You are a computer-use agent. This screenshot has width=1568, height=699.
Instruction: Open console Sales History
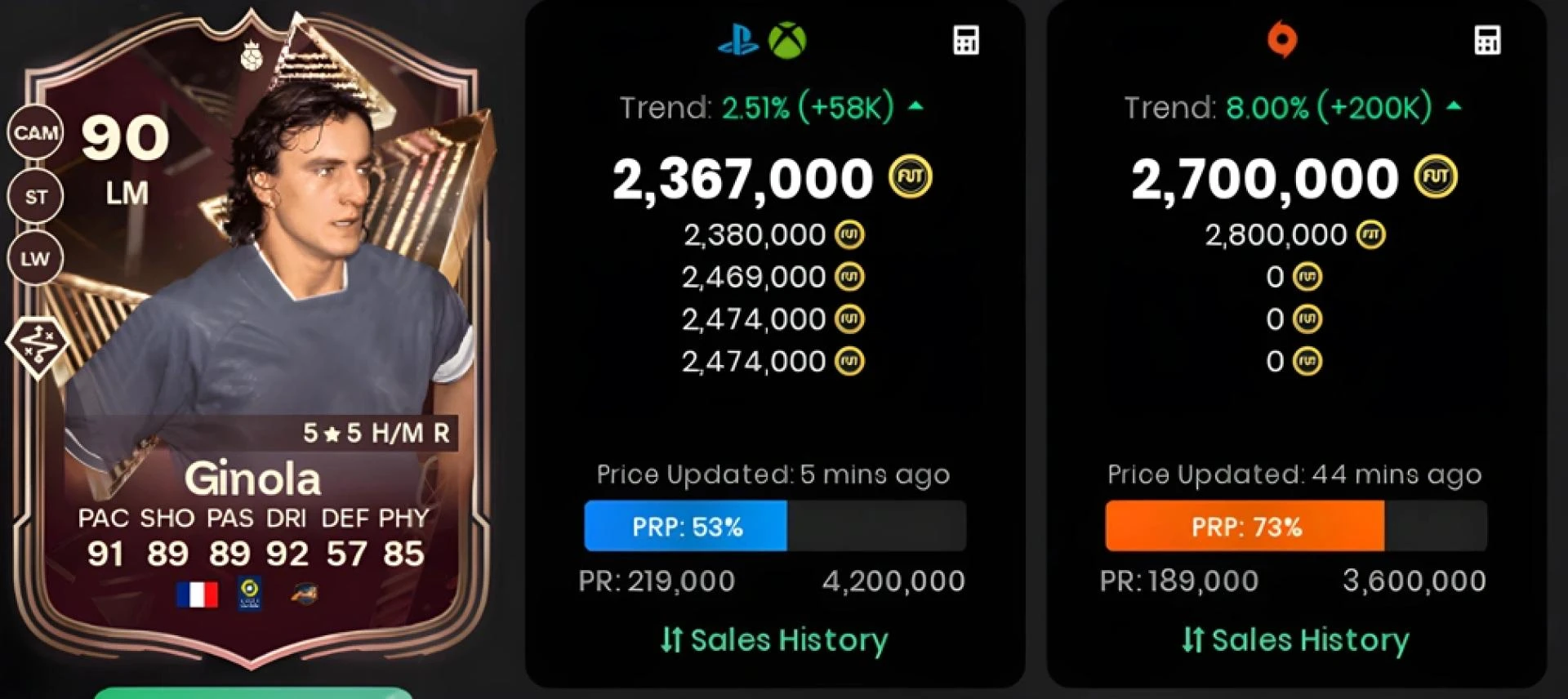coord(774,639)
